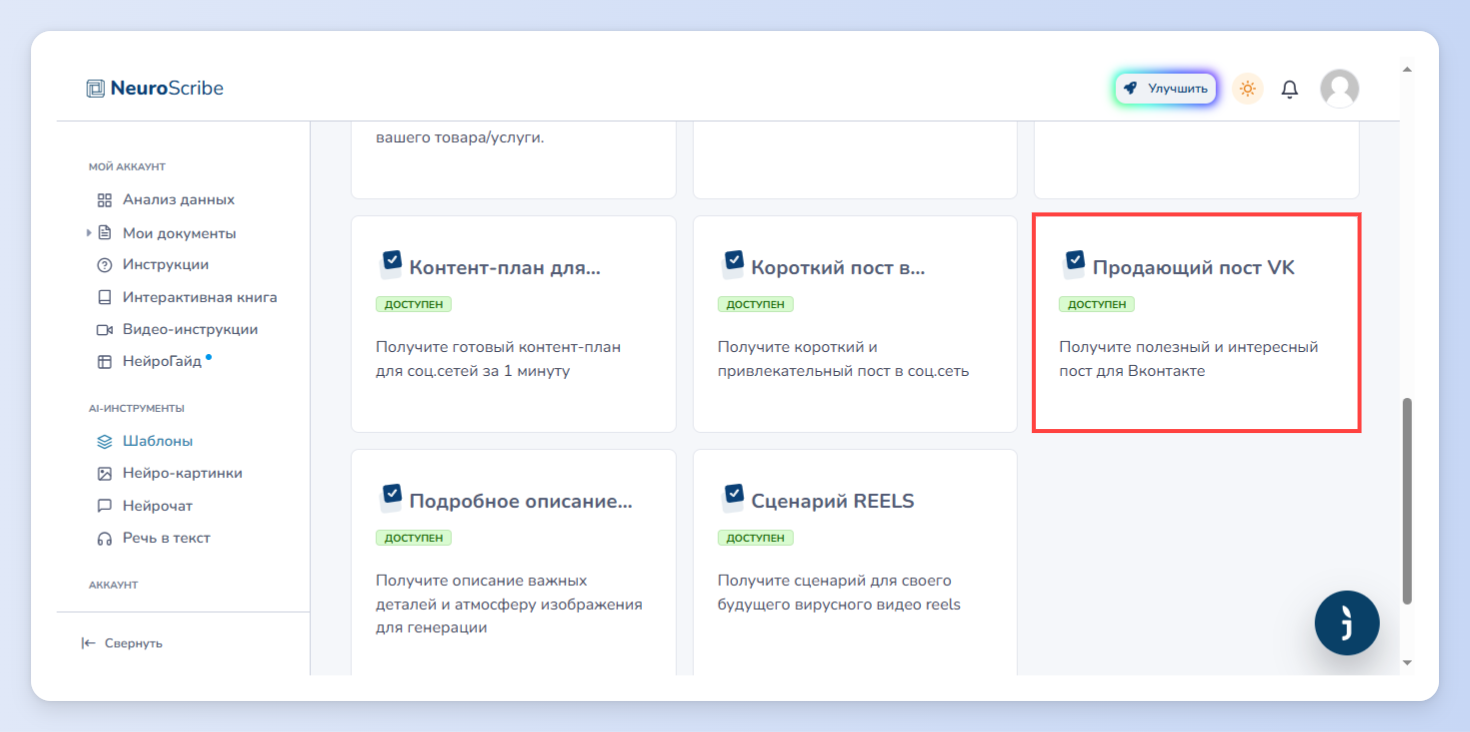Click text 'Получите короткий и привлекательный пост'
The height and width of the screenshot is (732, 1470).
(843, 359)
